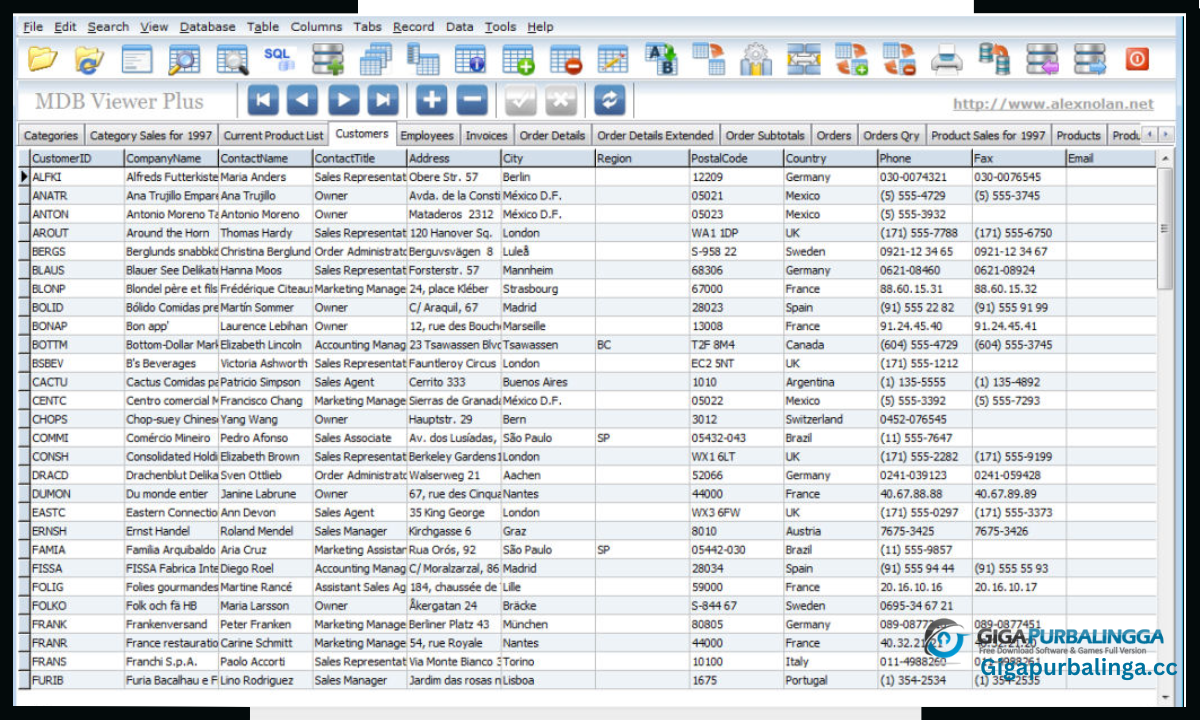The height and width of the screenshot is (720, 1200).
Task: Click the table filter magnifier with black handle
Action: (x=233, y=60)
